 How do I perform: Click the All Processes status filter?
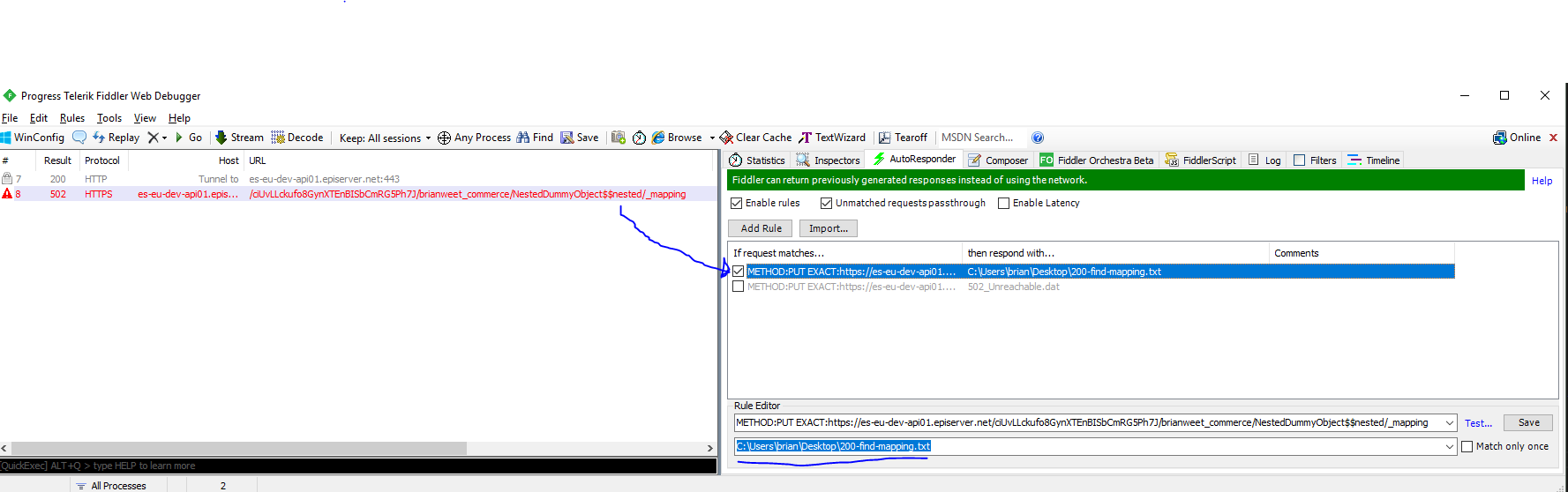[111, 486]
